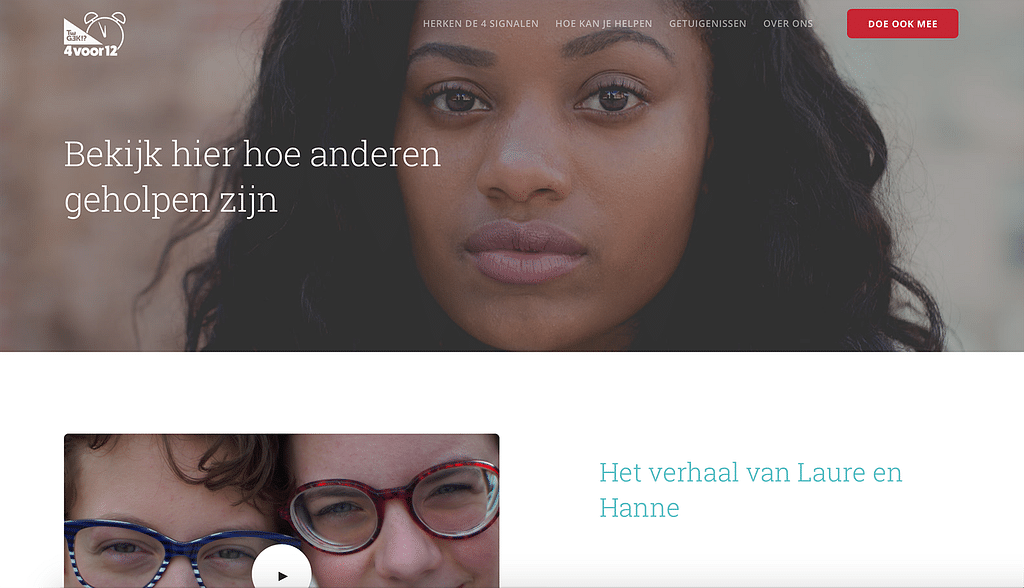Click hero title Bekijk hier hoe anderen
1024x588 pixels.
[x=252, y=154]
